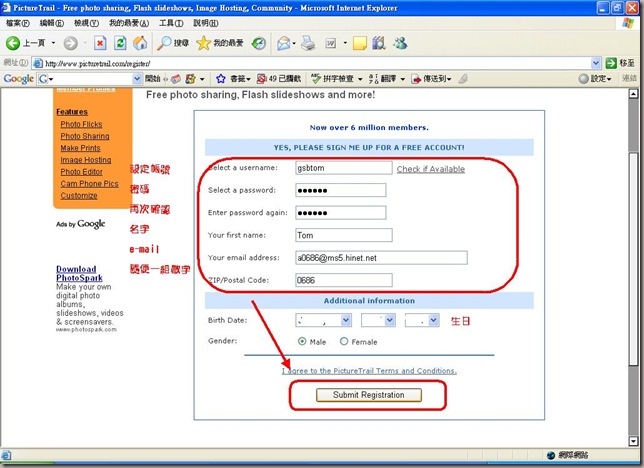Open the Image Hosting sidebar link

point(86,160)
